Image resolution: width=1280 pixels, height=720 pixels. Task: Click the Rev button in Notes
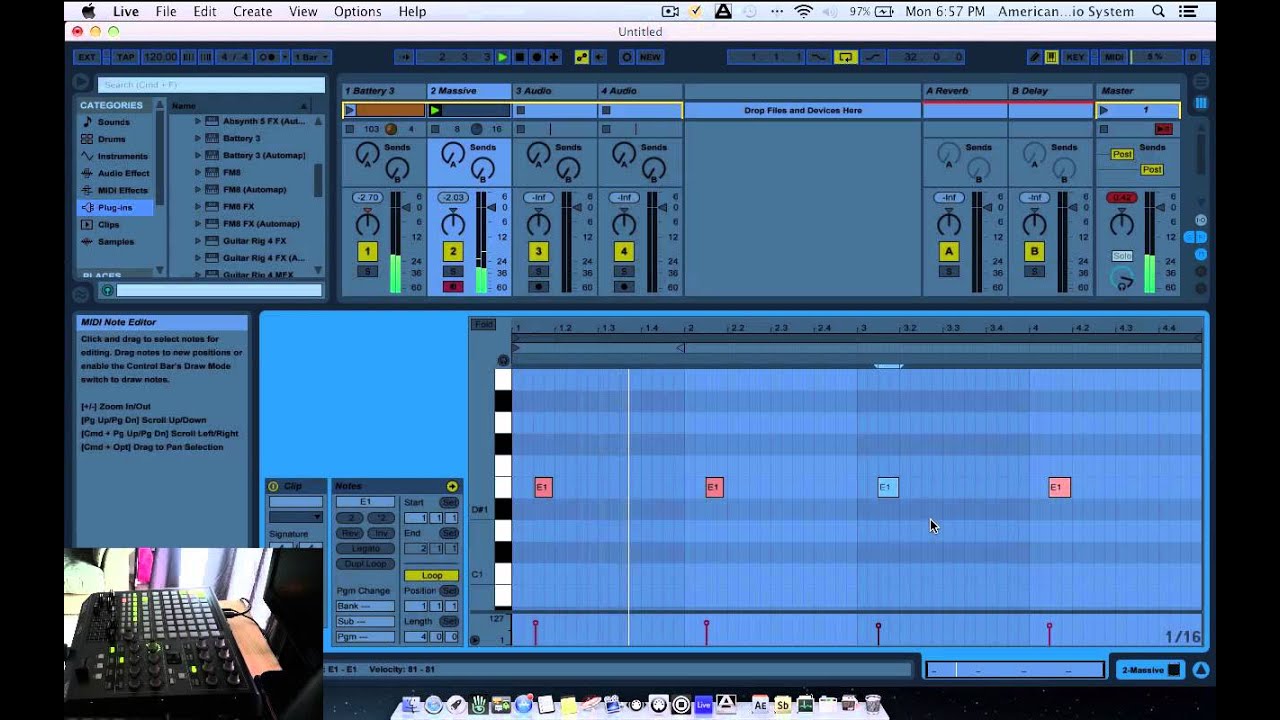[350, 533]
